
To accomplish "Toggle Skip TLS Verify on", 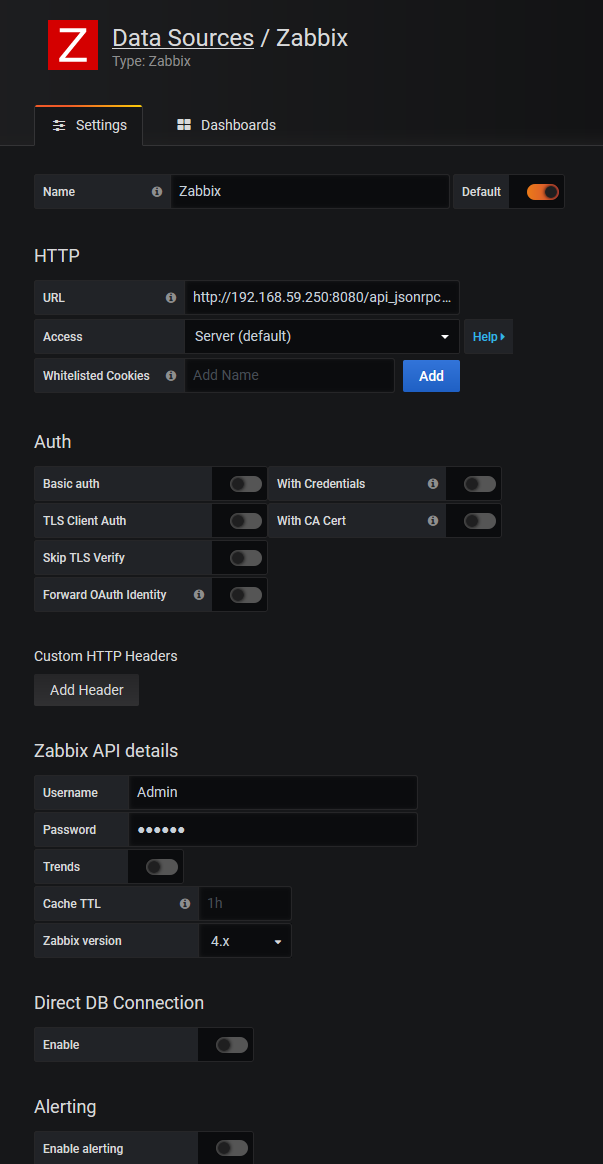I will pyautogui.click(x=246, y=558).
